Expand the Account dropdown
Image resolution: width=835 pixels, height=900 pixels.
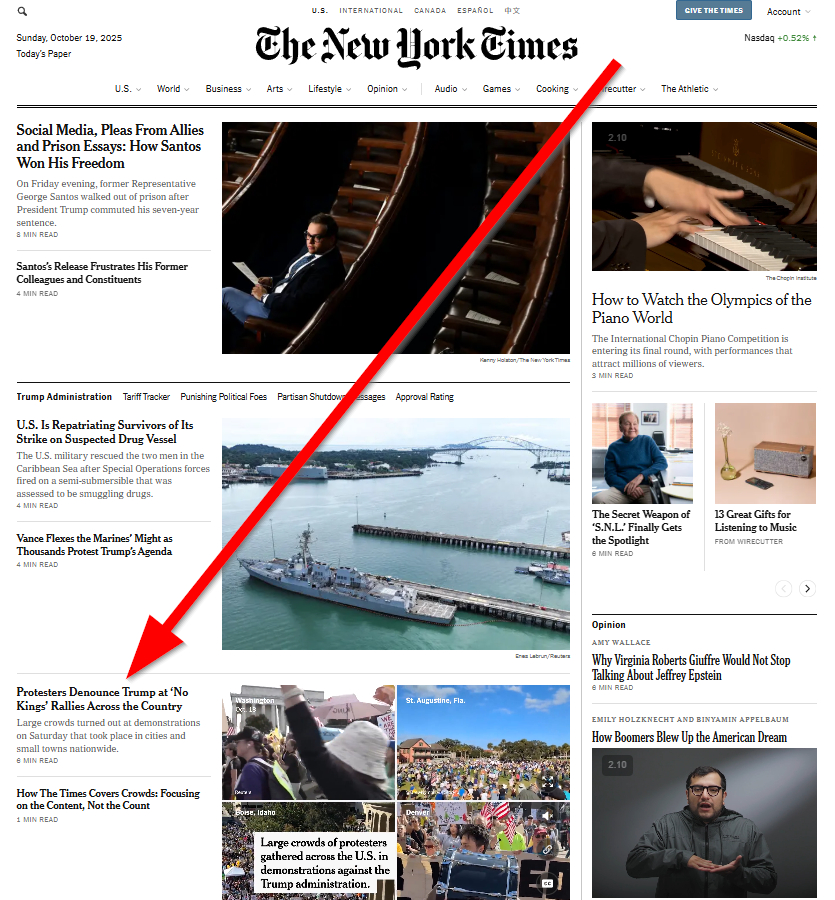click(x=789, y=11)
